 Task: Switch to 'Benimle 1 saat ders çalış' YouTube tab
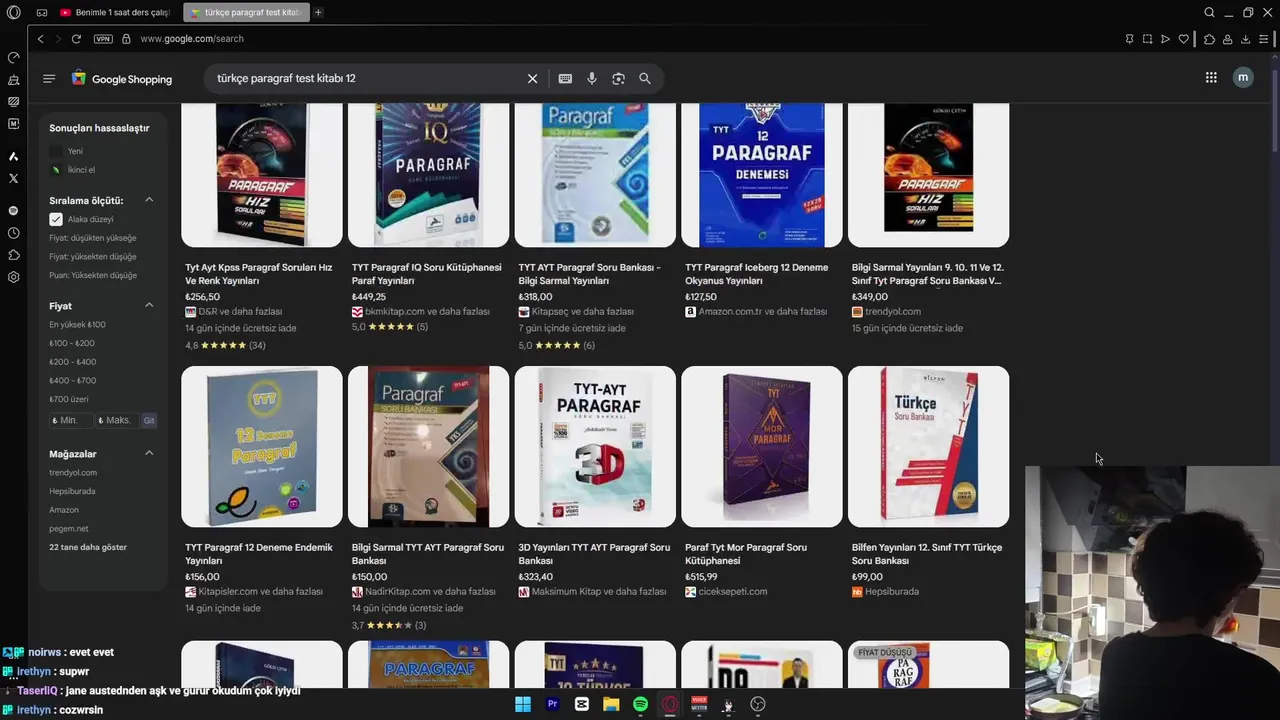pos(115,13)
